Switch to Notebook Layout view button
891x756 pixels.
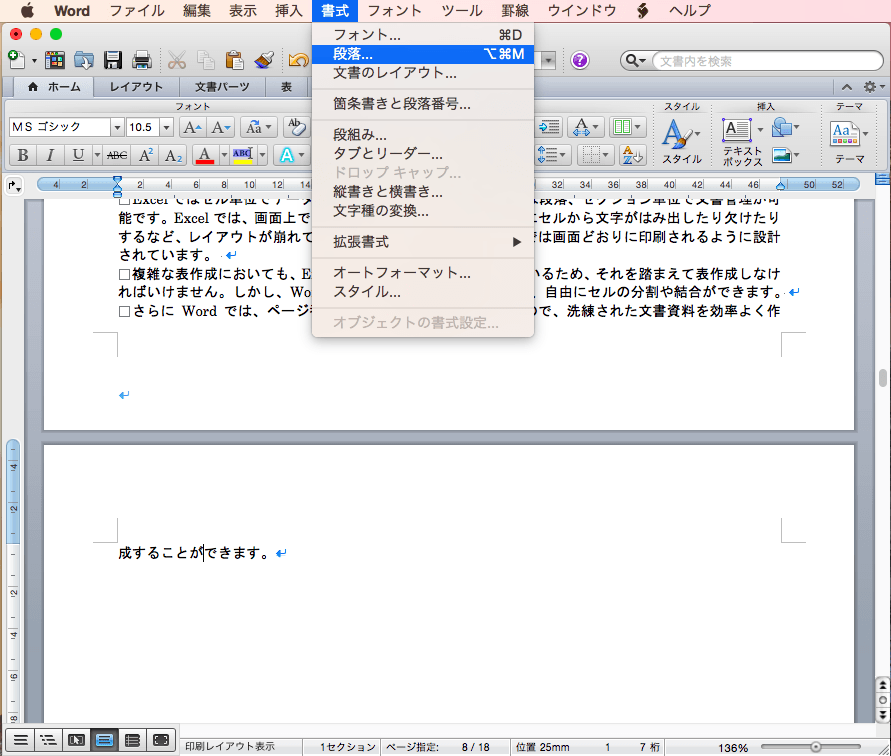[x=132, y=740]
